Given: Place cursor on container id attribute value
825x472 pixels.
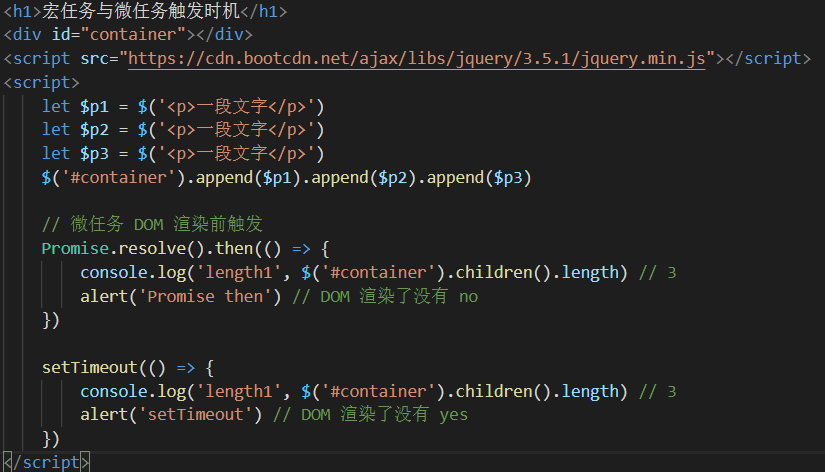Looking at the screenshot, I should tap(133, 35).
